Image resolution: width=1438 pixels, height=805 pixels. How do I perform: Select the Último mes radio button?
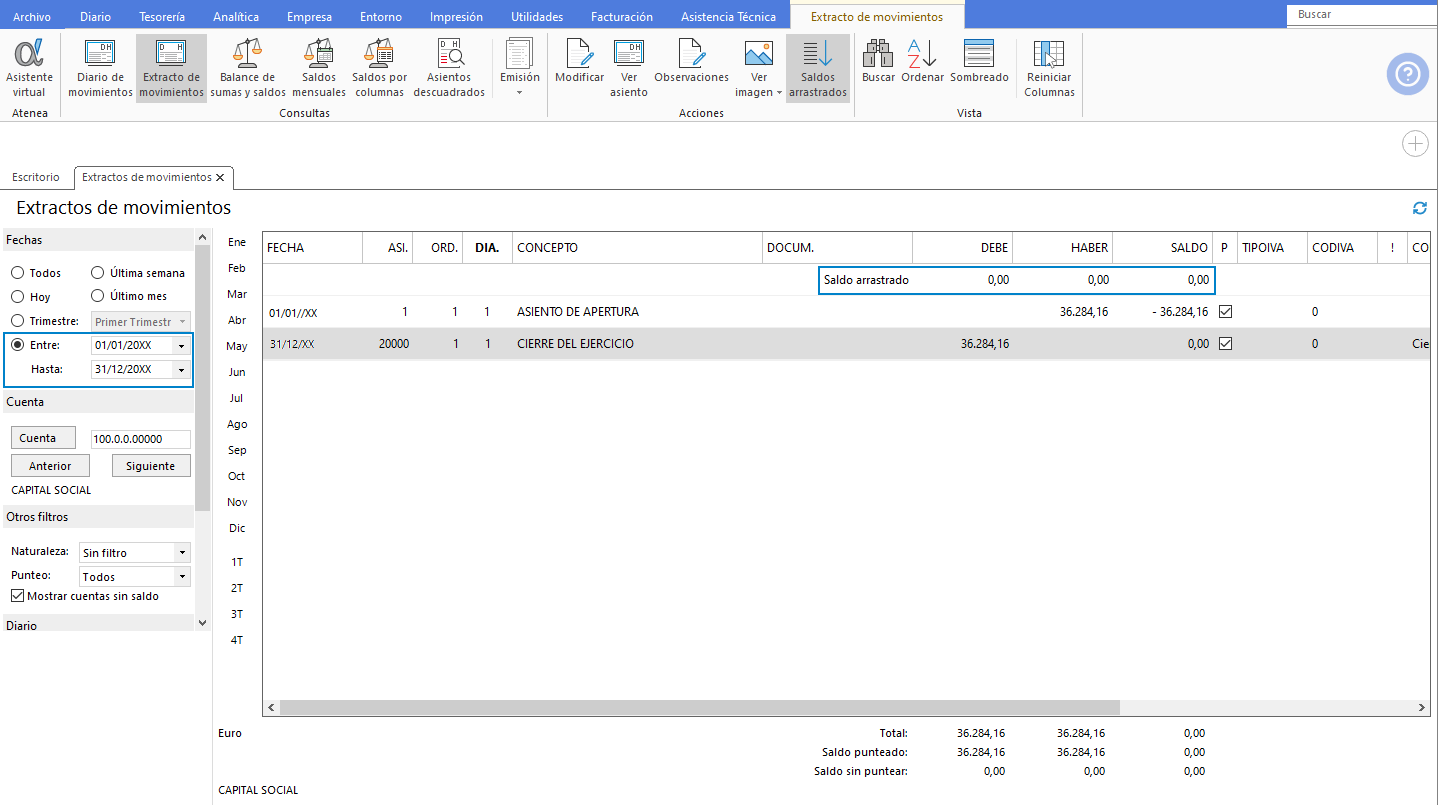click(x=98, y=296)
